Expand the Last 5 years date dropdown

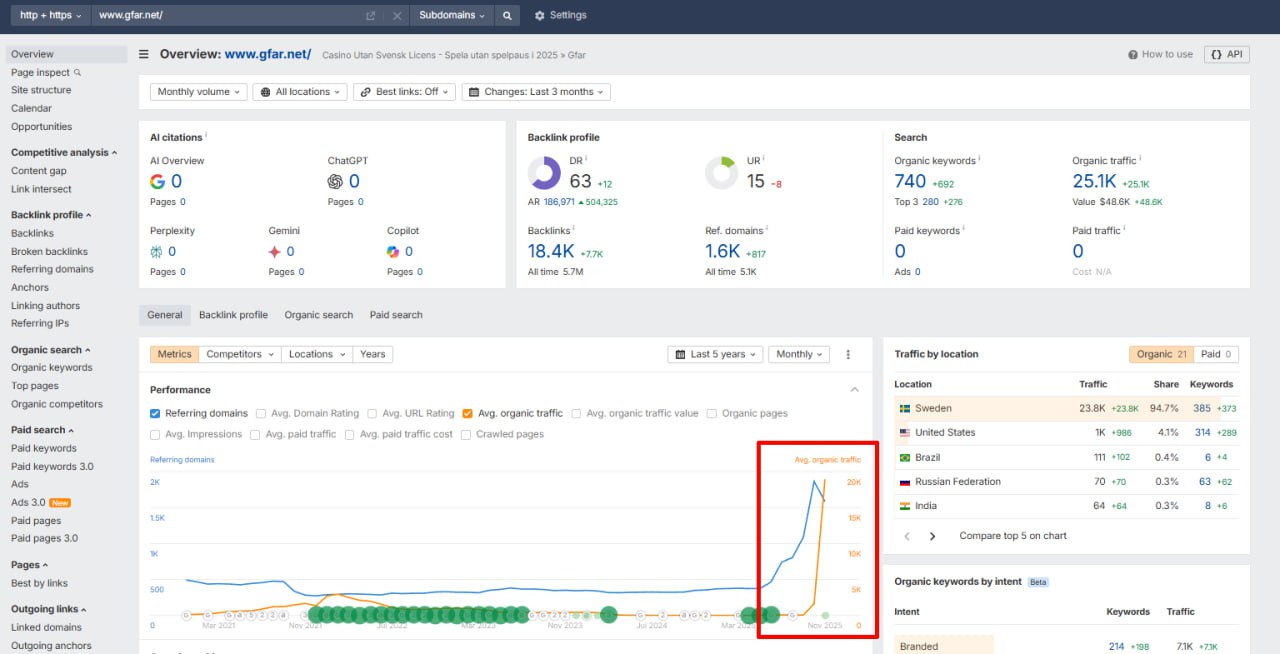tap(715, 354)
